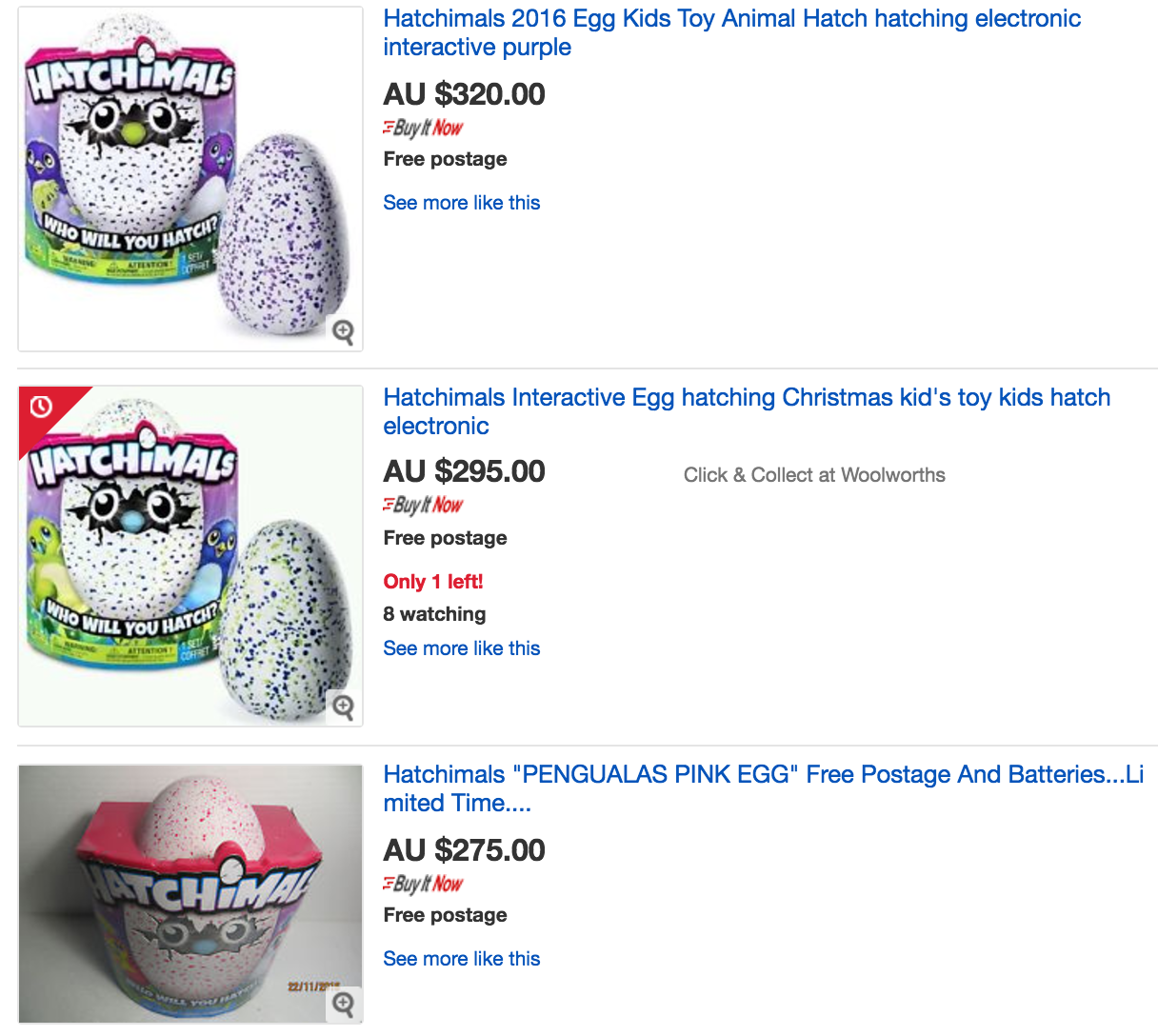See more like the AU $275.00 listing
The width and height of the screenshot is (1158, 1036).
462,959
